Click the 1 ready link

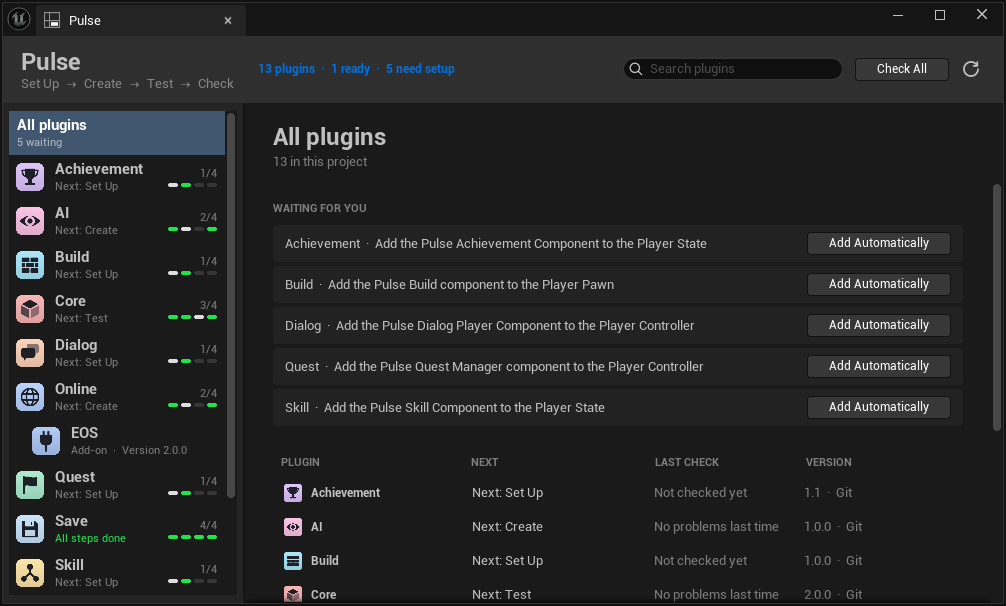350,69
